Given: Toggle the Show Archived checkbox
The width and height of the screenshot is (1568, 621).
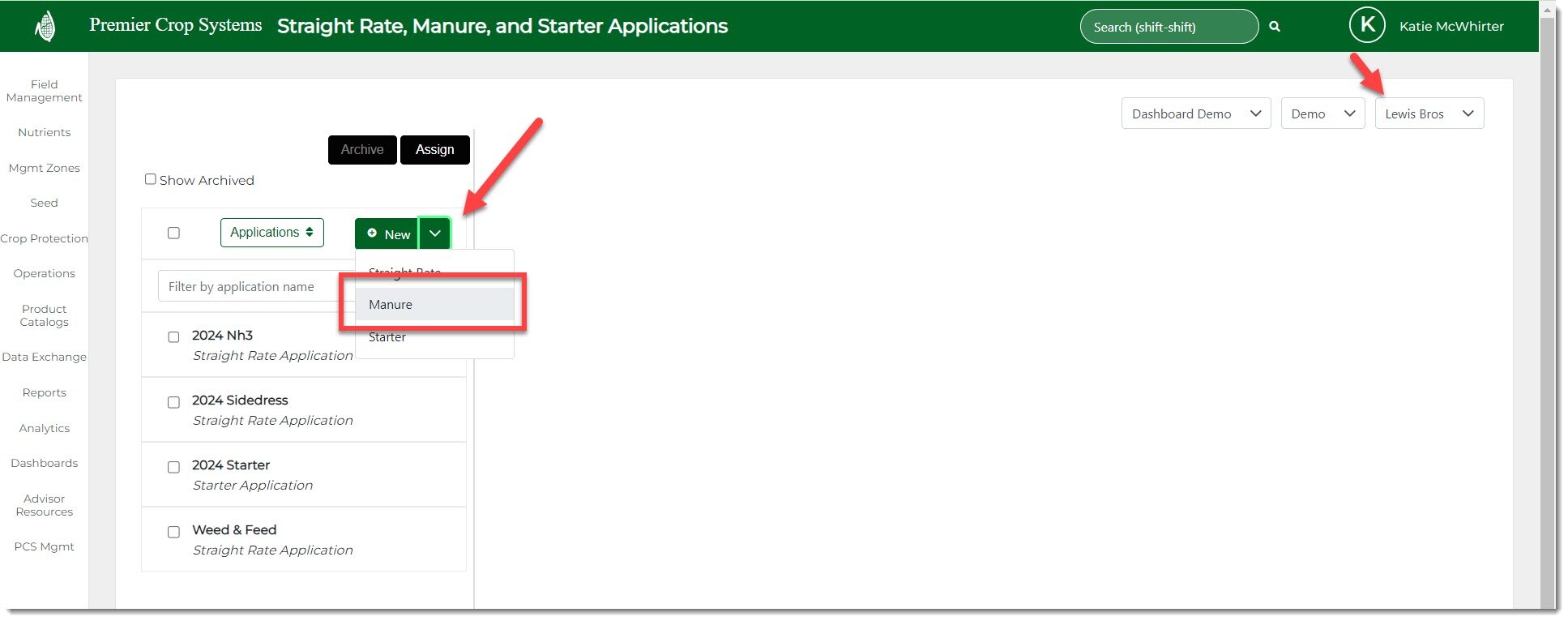Looking at the screenshot, I should tap(151, 179).
